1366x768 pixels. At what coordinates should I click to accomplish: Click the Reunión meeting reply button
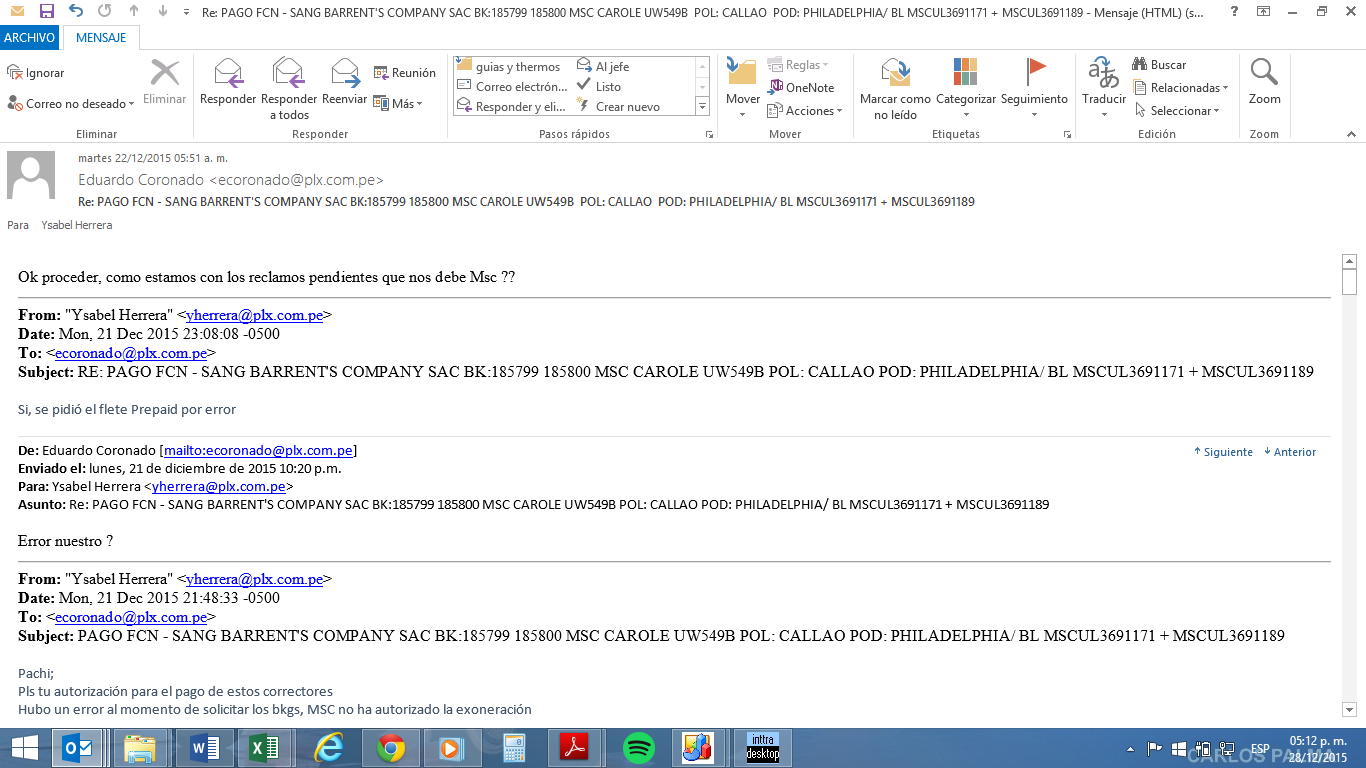tap(404, 73)
